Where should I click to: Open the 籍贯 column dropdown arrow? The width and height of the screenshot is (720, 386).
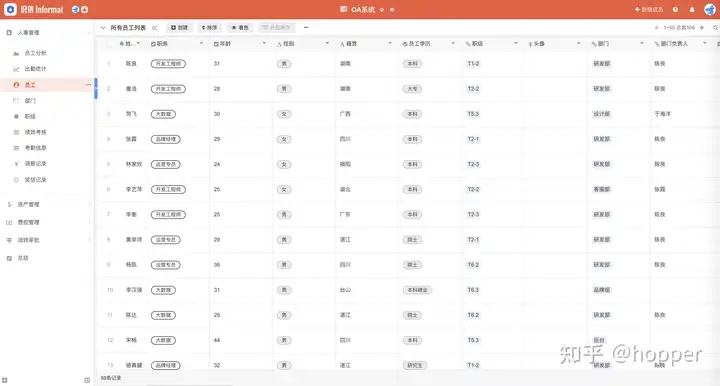click(x=390, y=44)
